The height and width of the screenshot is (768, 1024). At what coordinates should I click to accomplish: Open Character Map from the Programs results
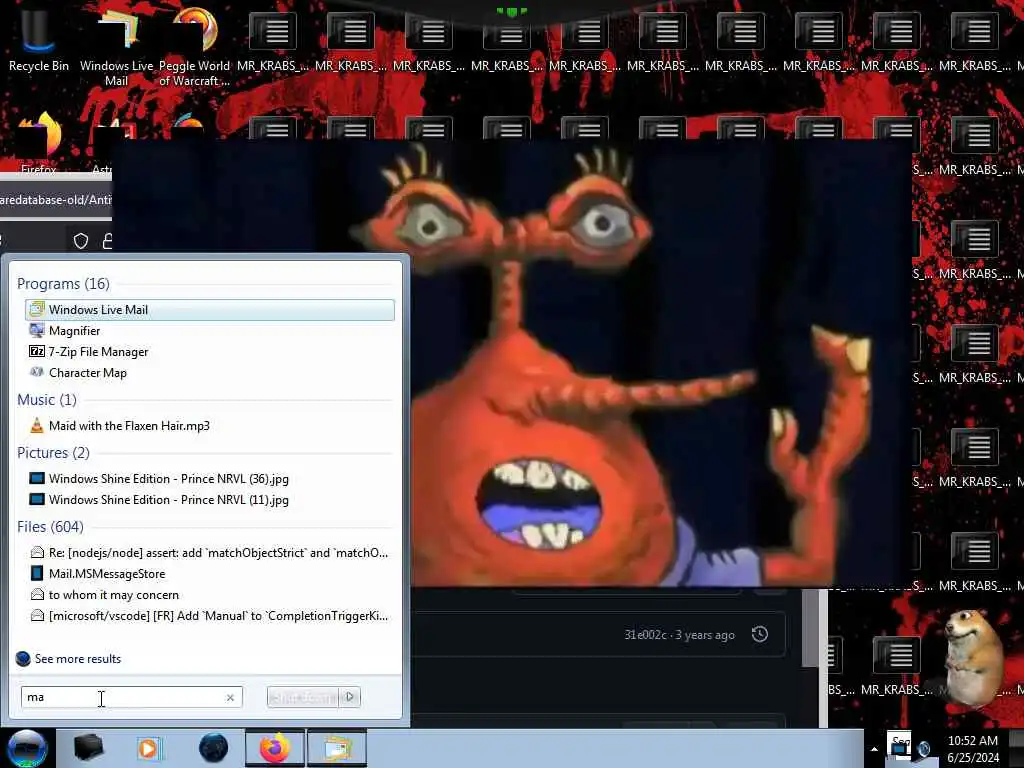point(210,372)
